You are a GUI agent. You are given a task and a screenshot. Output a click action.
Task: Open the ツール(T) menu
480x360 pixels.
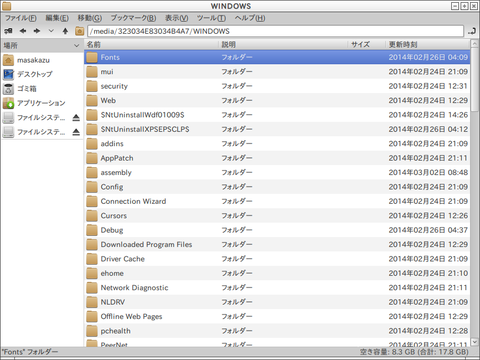coord(211,18)
